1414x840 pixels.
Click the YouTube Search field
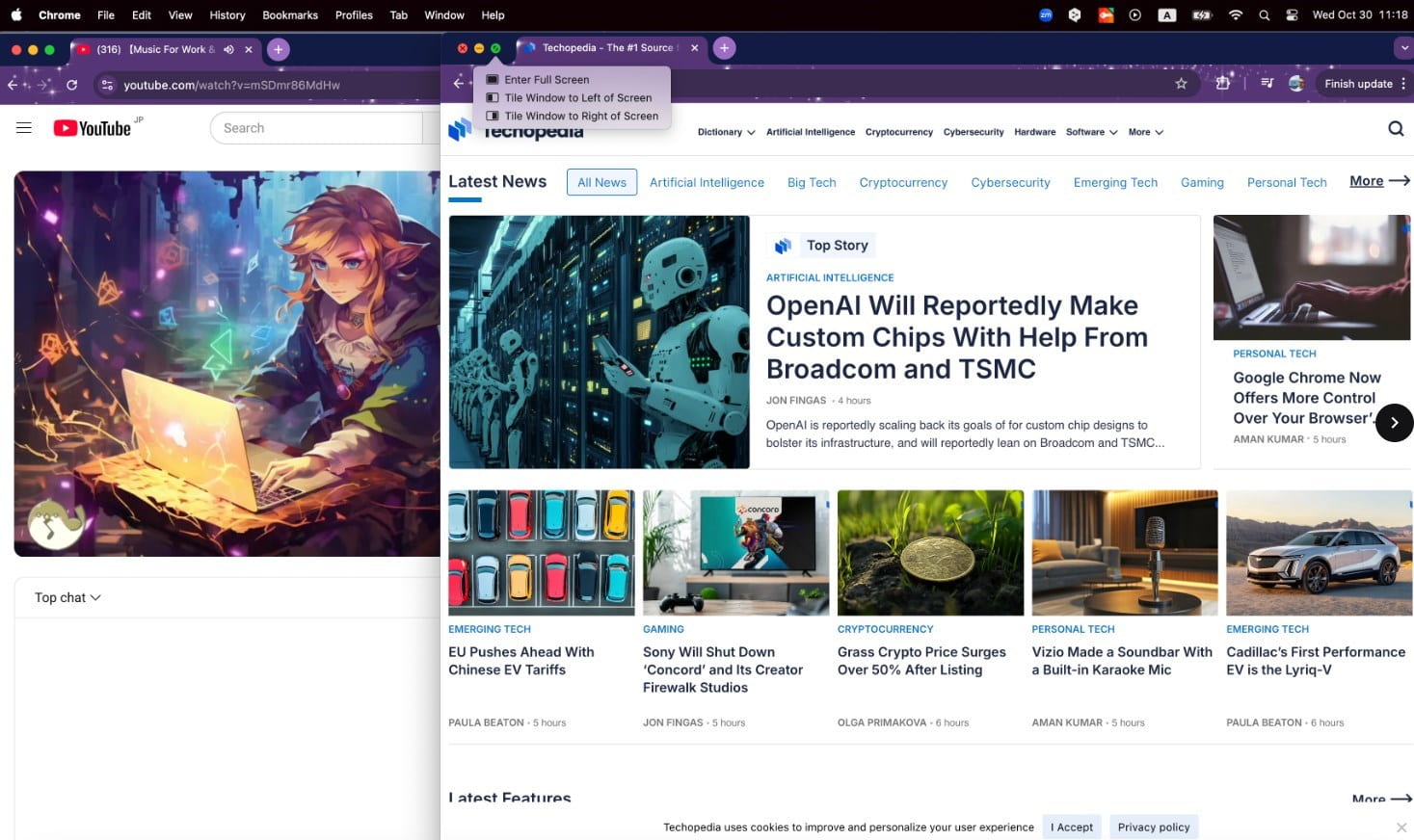(316, 128)
